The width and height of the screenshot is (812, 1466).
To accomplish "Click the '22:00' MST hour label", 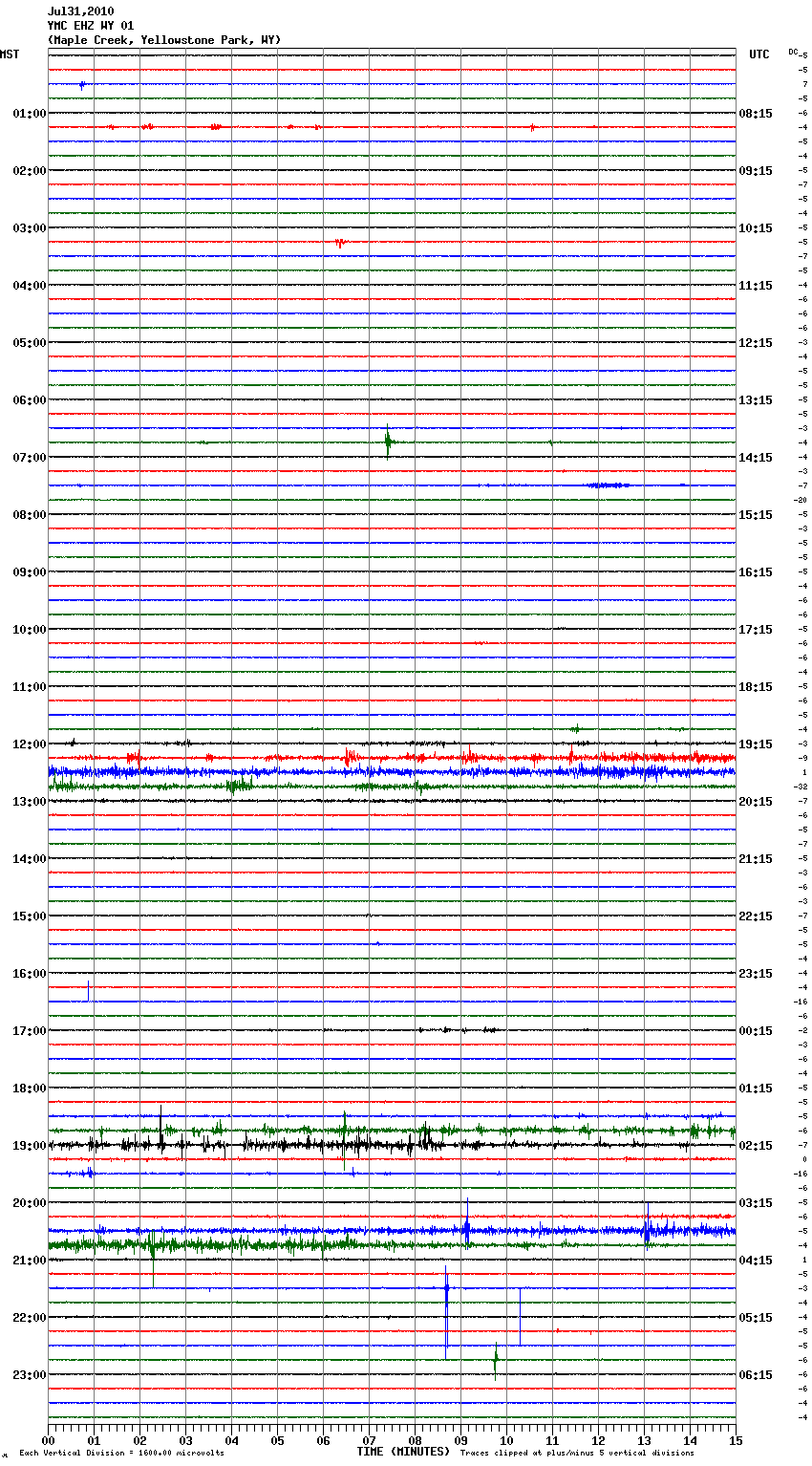I will [x=30, y=1318].
